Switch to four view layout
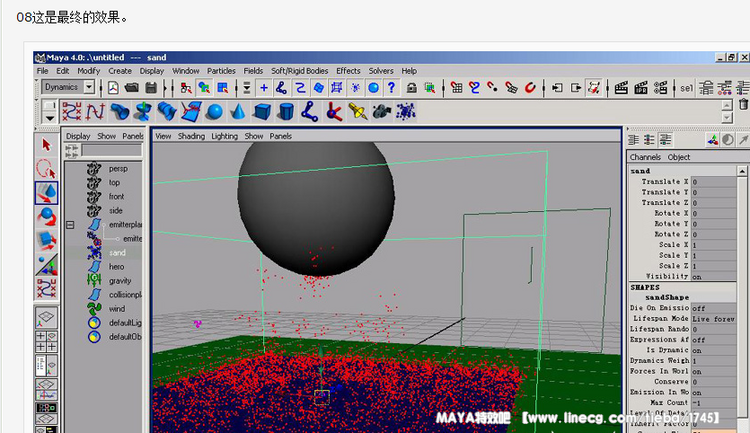This screenshot has width=750, height=433. click(x=46, y=341)
